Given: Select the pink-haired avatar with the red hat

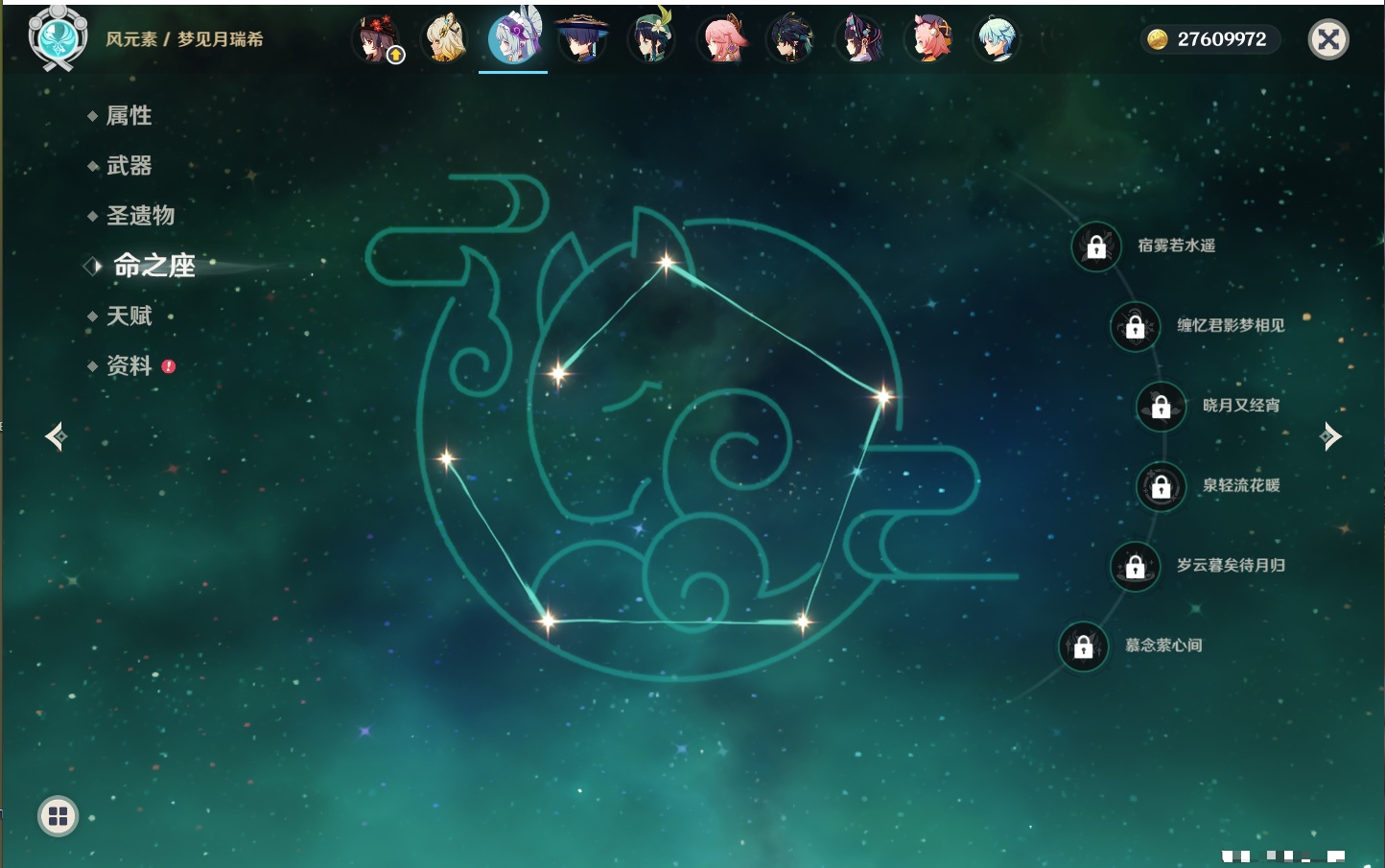Looking at the screenshot, I should (x=927, y=39).
